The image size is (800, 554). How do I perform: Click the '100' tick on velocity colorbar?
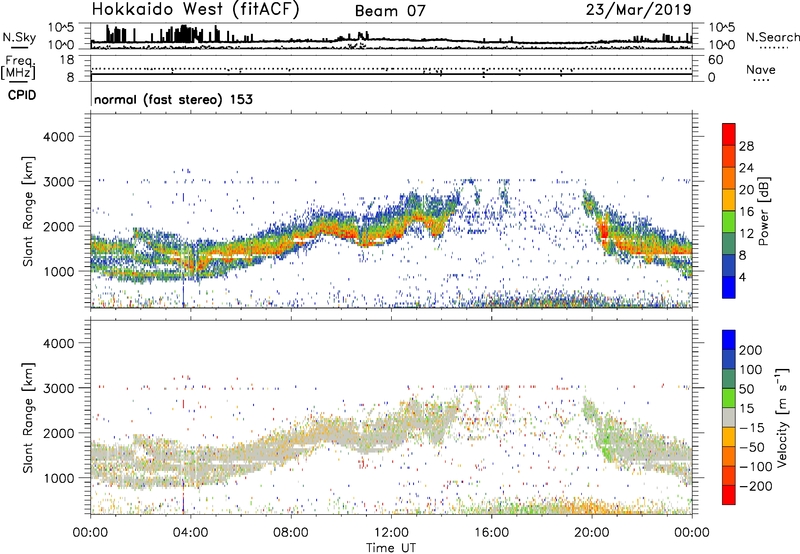click(x=751, y=369)
